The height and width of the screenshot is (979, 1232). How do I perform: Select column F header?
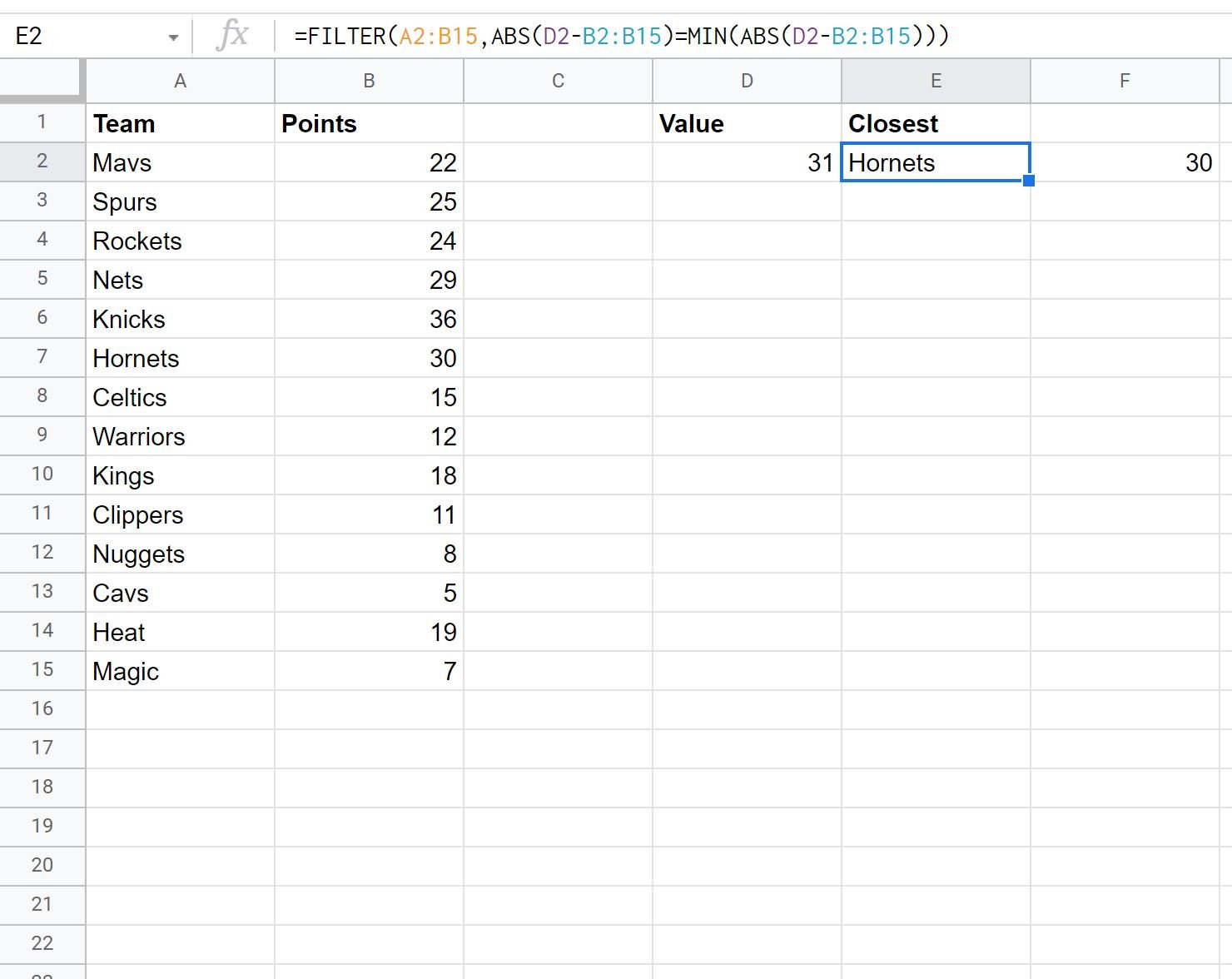(x=1125, y=81)
